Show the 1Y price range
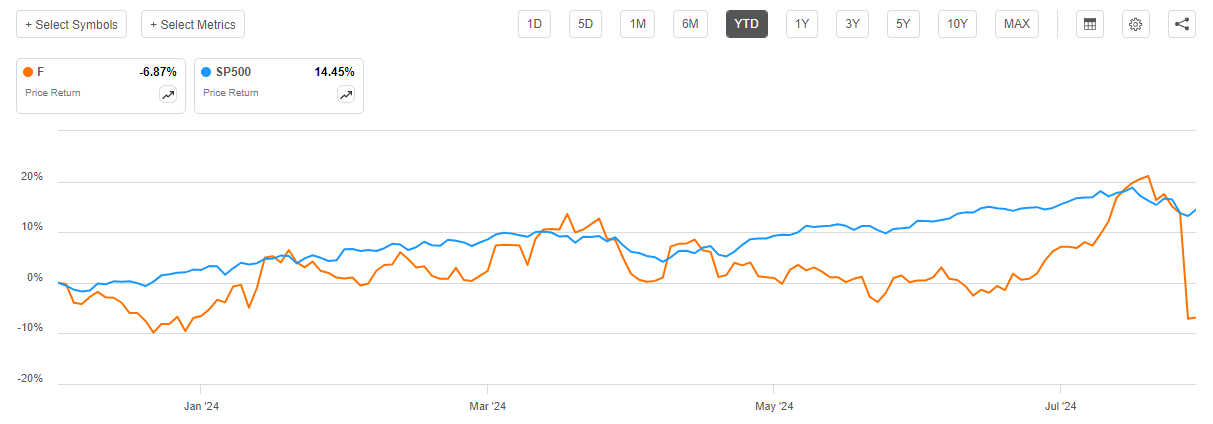 pyautogui.click(x=799, y=24)
